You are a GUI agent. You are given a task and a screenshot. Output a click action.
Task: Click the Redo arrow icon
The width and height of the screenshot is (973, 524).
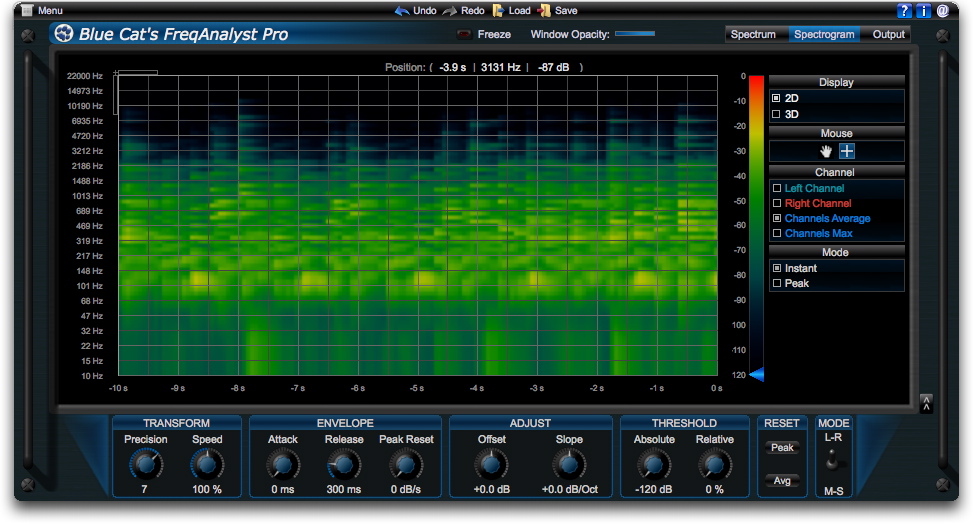coord(450,11)
